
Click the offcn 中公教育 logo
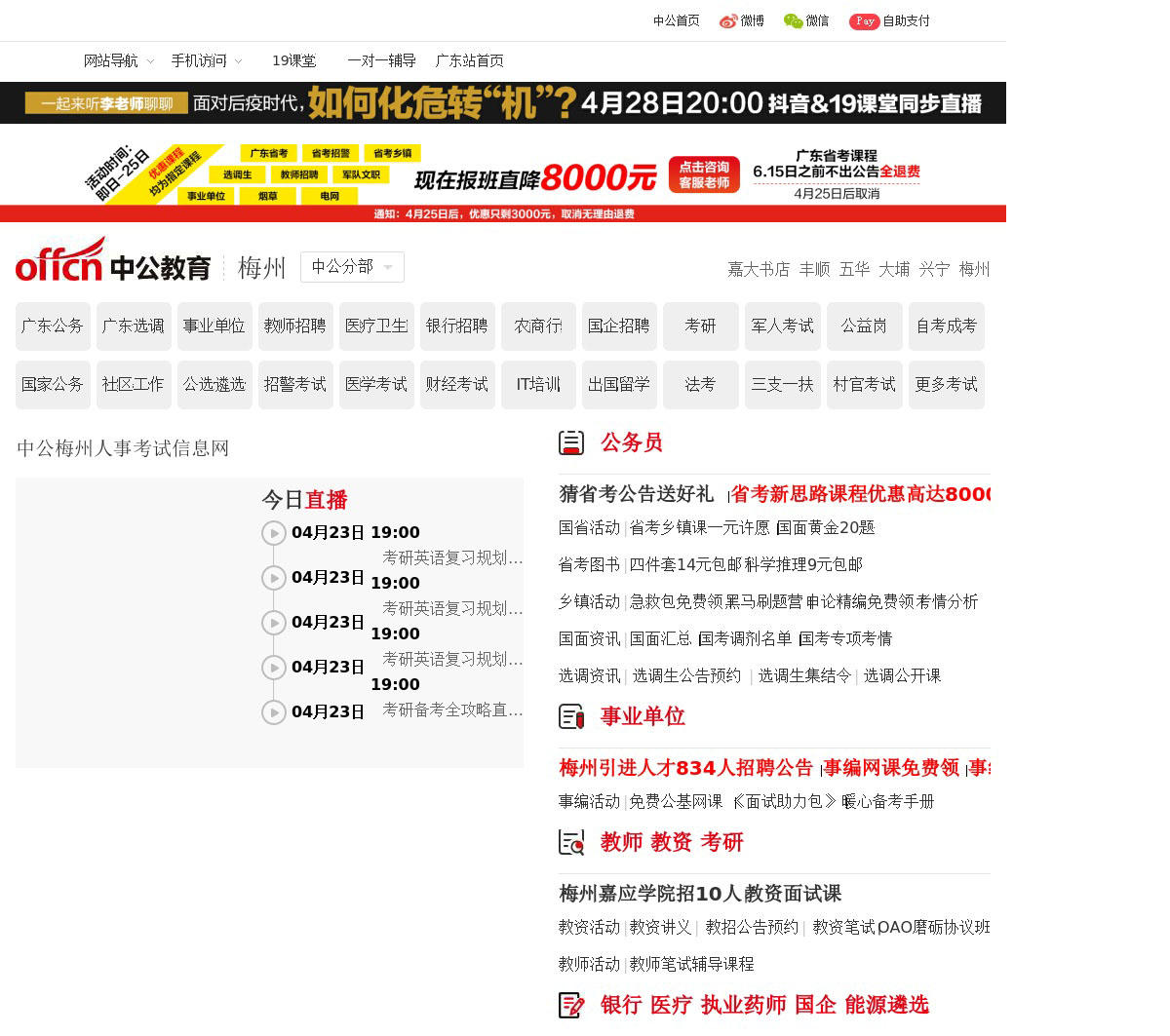point(113,261)
